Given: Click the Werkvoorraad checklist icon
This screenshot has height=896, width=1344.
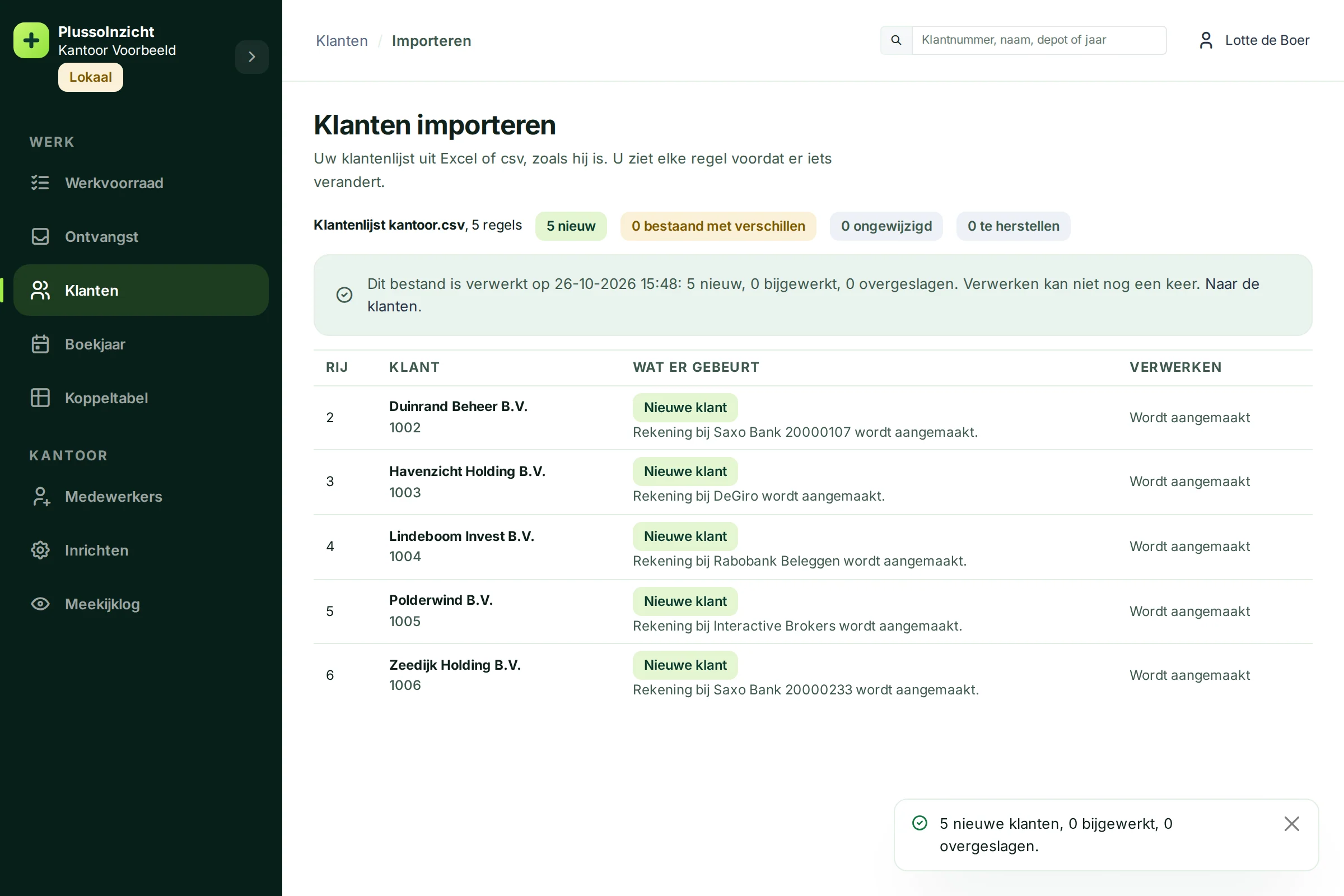Looking at the screenshot, I should pyautogui.click(x=40, y=183).
